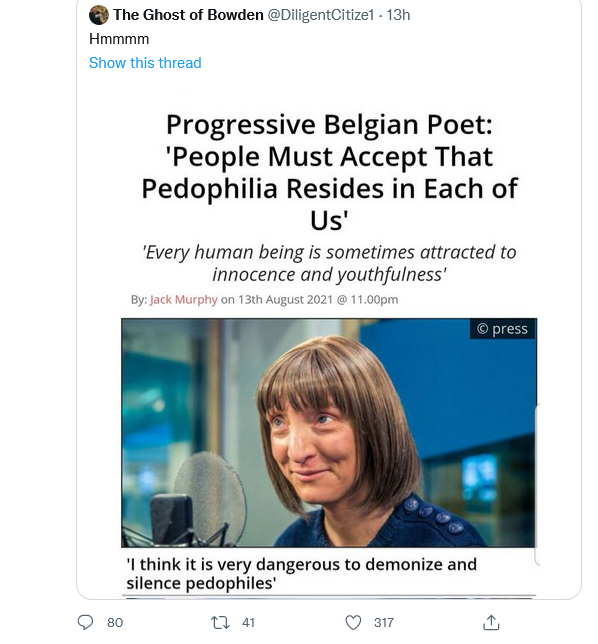Click the © press image credit label
598x644 pixels.
(x=502, y=329)
